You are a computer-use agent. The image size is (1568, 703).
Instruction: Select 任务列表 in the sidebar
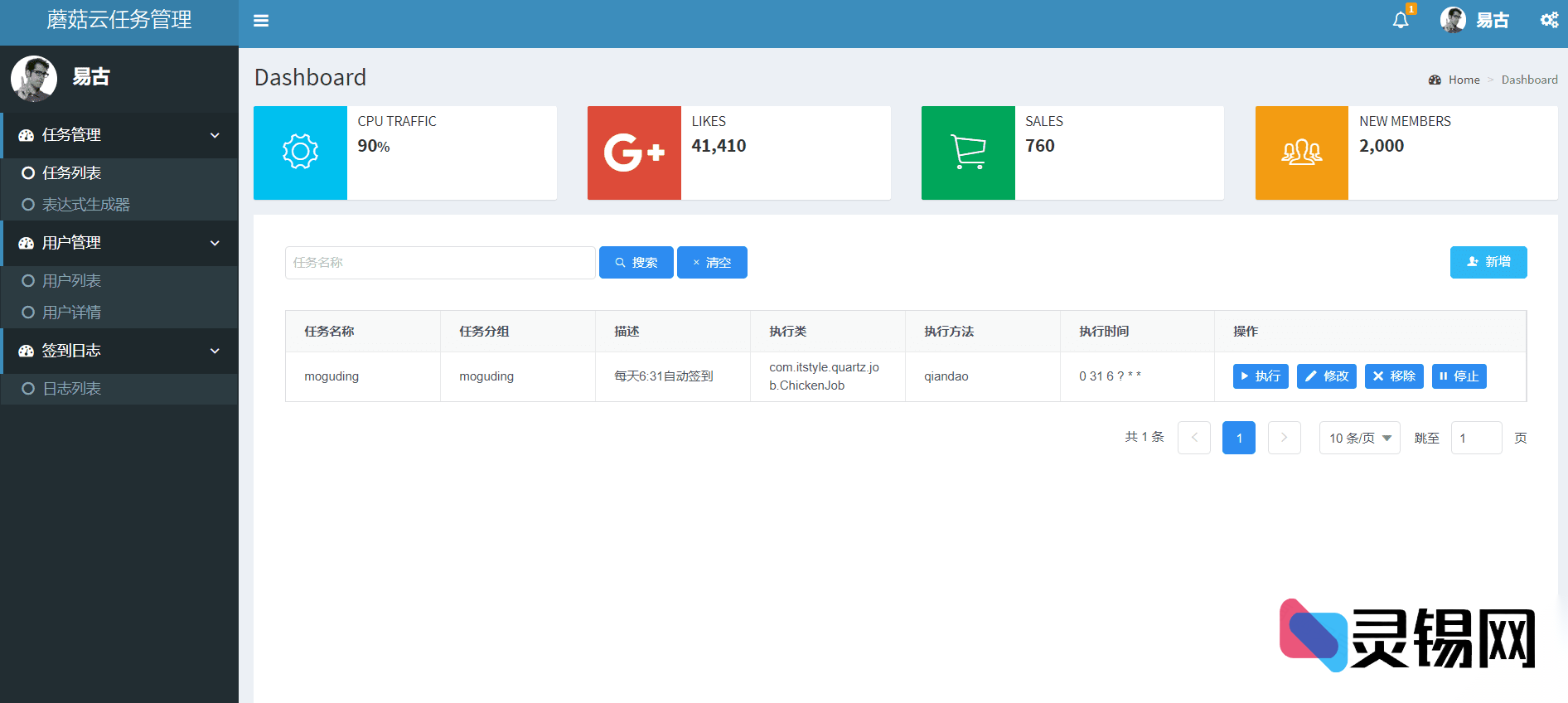(x=72, y=173)
